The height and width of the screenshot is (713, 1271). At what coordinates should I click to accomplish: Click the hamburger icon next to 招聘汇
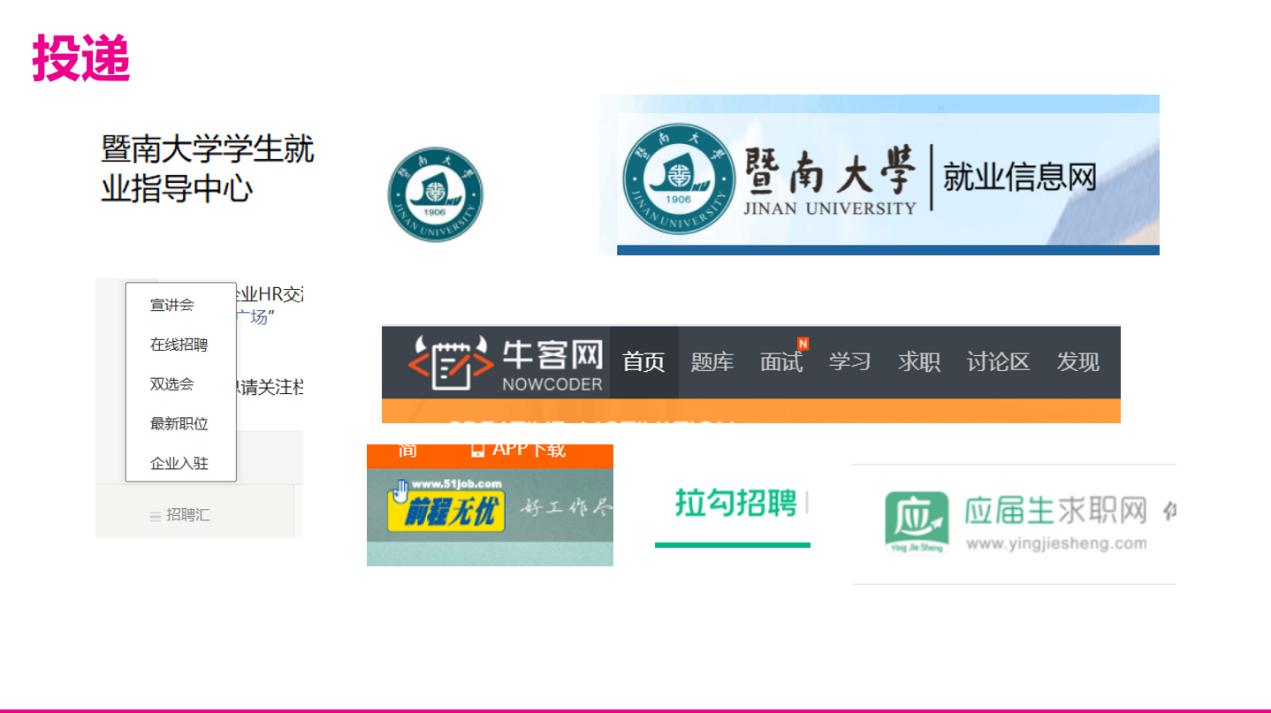[155, 516]
